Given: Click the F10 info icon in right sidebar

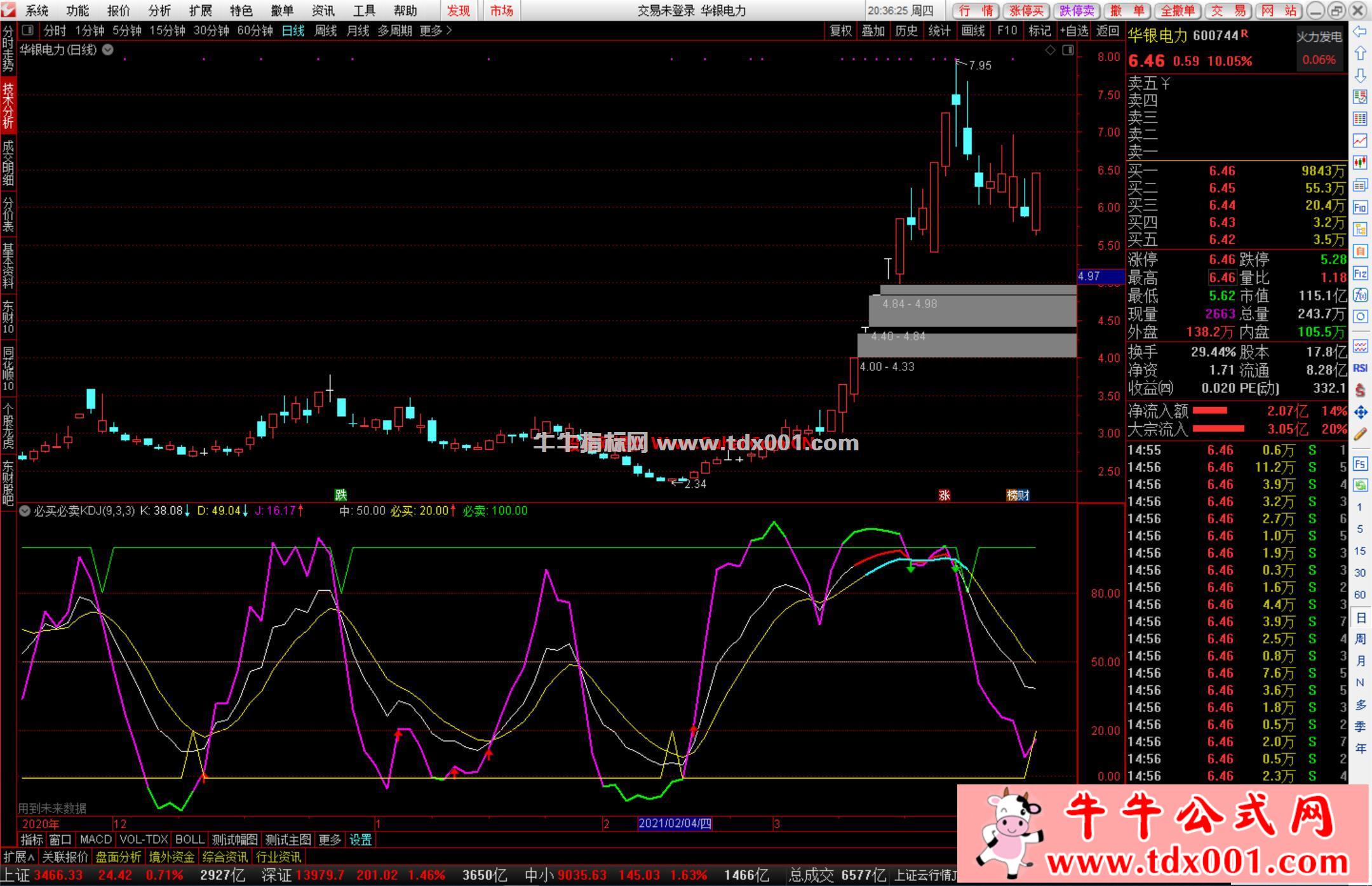Looking at the screenshot, I should 1360,207.
